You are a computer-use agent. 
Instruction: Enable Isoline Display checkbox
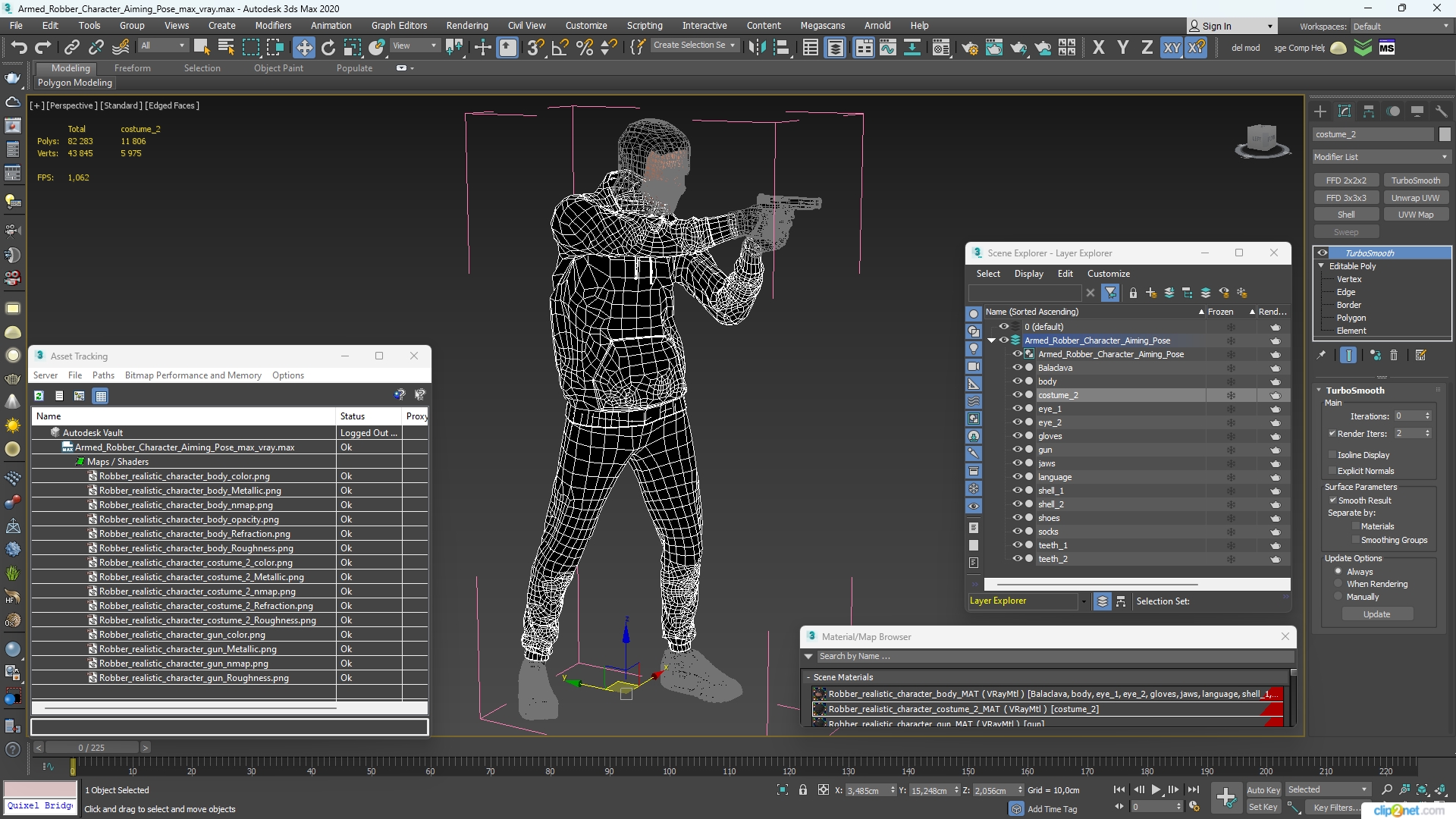coord(1332,455)
